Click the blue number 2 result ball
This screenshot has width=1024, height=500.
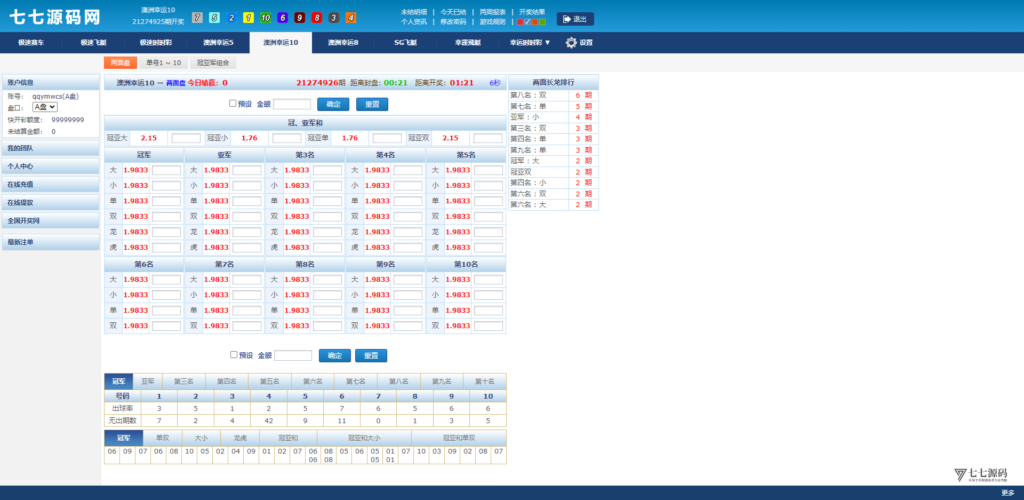231,18
